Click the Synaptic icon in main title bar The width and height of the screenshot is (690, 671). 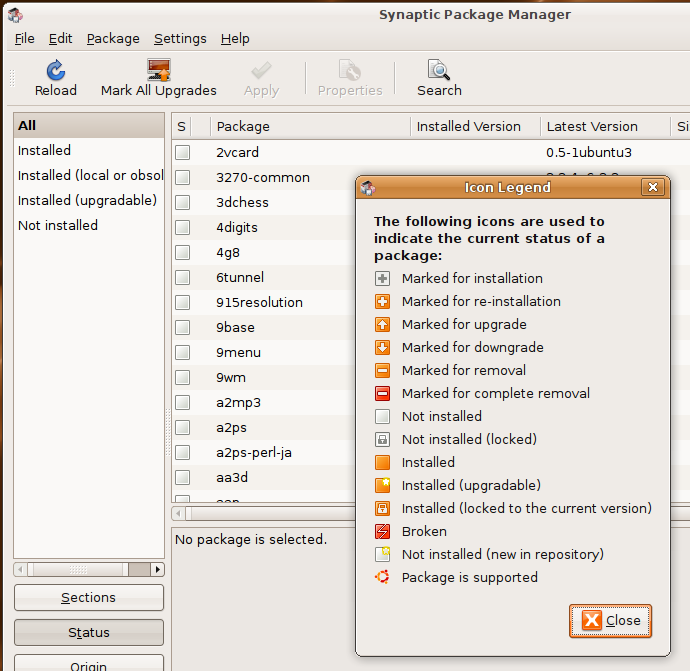(15, 15)
